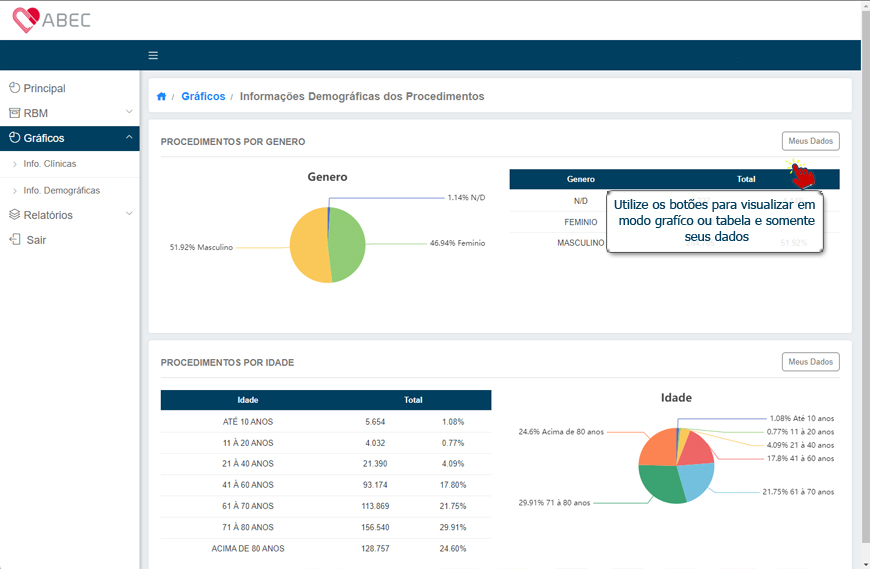Screen dimensions: 870x569
Task: Click the '11 À 20 ANOS' table row
Action: tap(326, 443)
